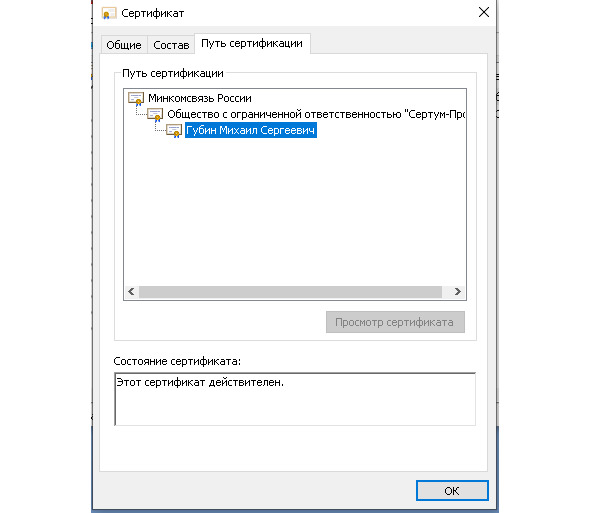The height and width of the screenshot is (513, 591).
Task: Click the horizontal scrollbar thumb
Action: 290,291
